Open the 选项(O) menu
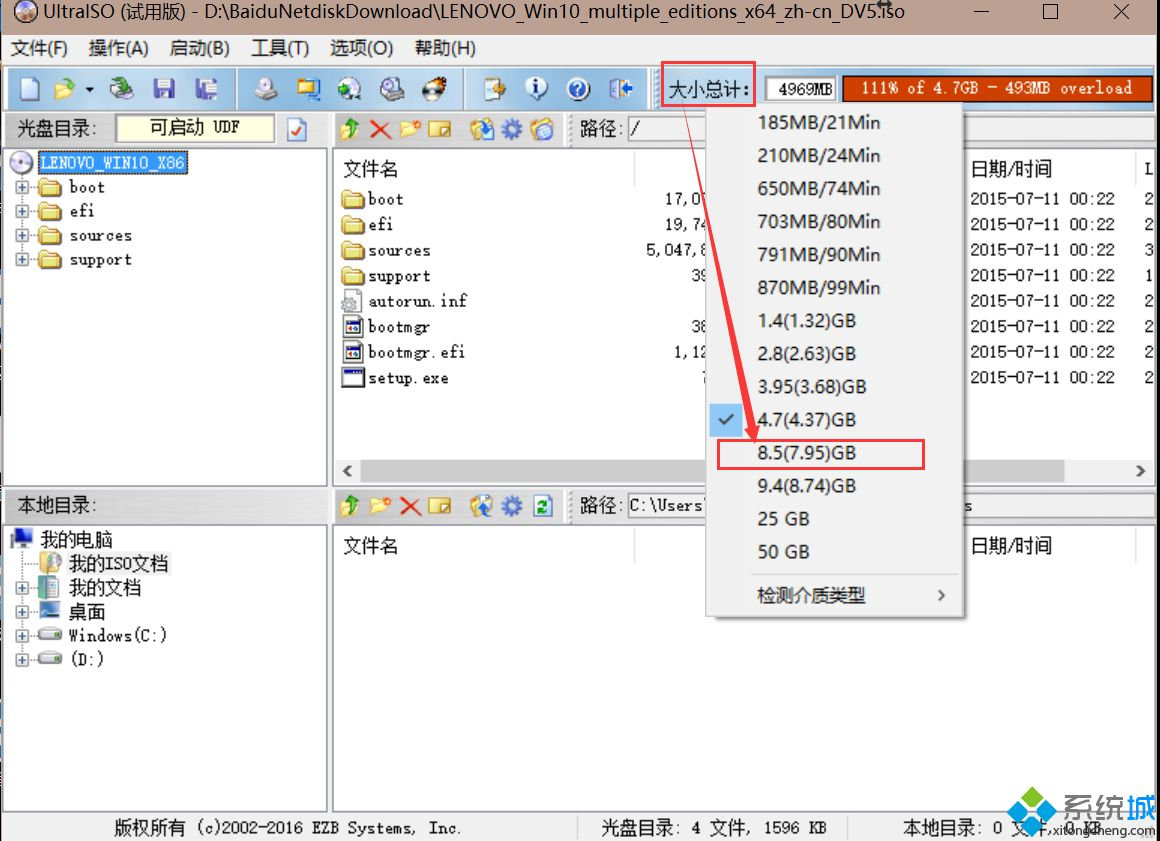The image size is (1160, 841). 361,49
